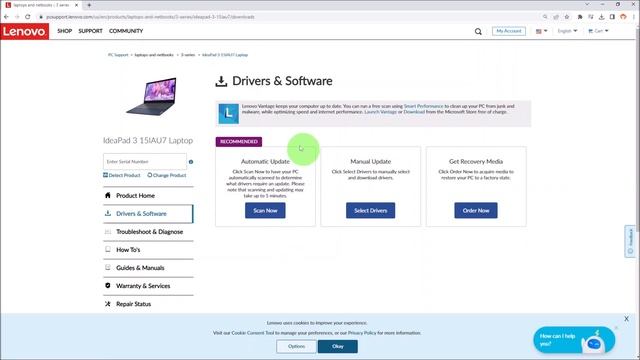Click the Lenovo logo
The height and width of the screenshot is (360, 640).
tap(24, 31)
